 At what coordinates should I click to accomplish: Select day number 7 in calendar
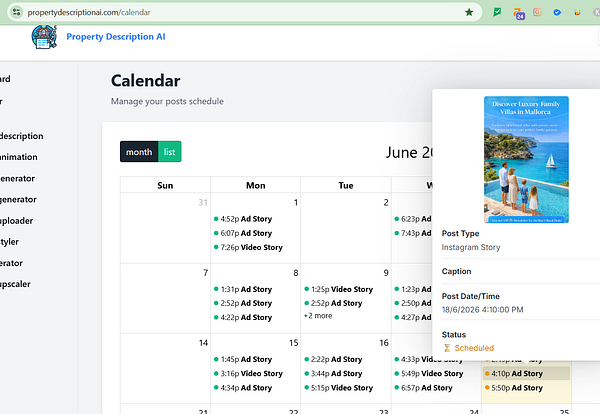point(205,273)
